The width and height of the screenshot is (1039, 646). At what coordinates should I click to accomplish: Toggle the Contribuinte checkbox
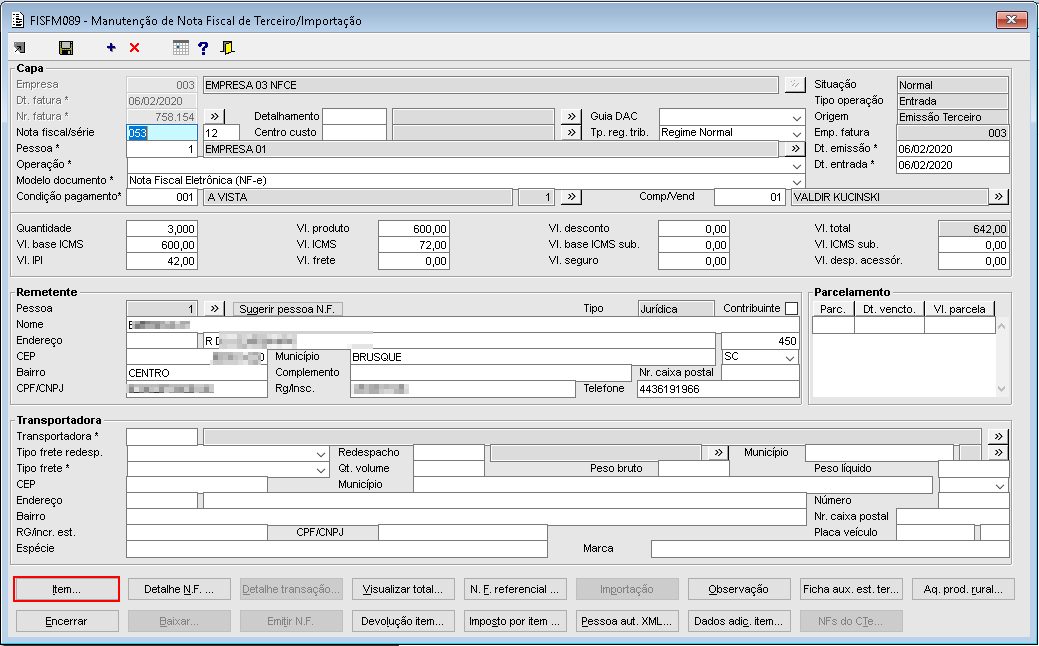[791, 309]
